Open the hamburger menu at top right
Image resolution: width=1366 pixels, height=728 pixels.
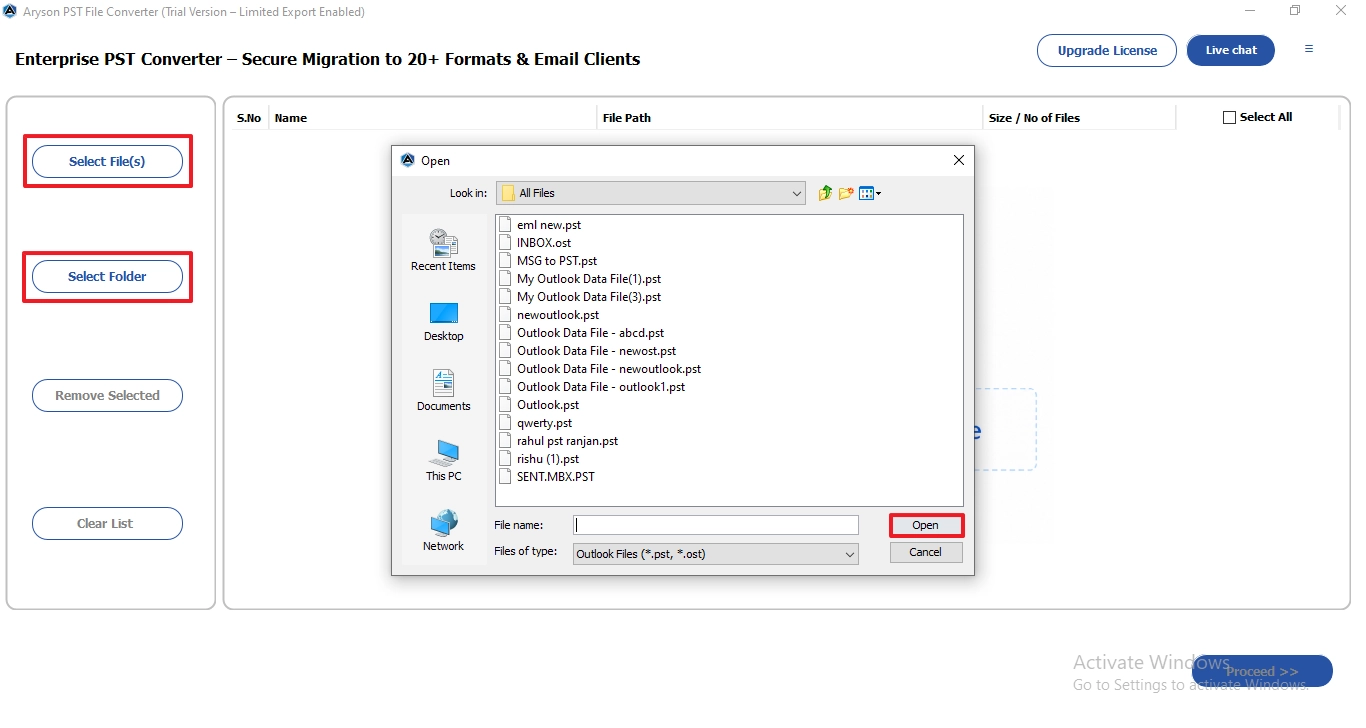[x=1309, y=49]
